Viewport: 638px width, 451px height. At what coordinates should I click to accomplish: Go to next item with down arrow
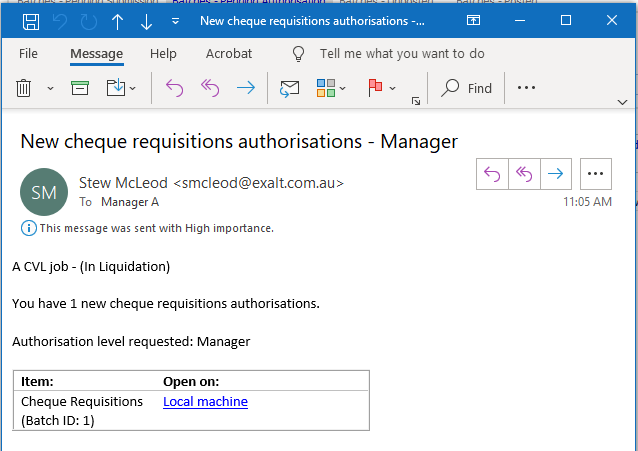pyautogui.click(x=146, y=21)
